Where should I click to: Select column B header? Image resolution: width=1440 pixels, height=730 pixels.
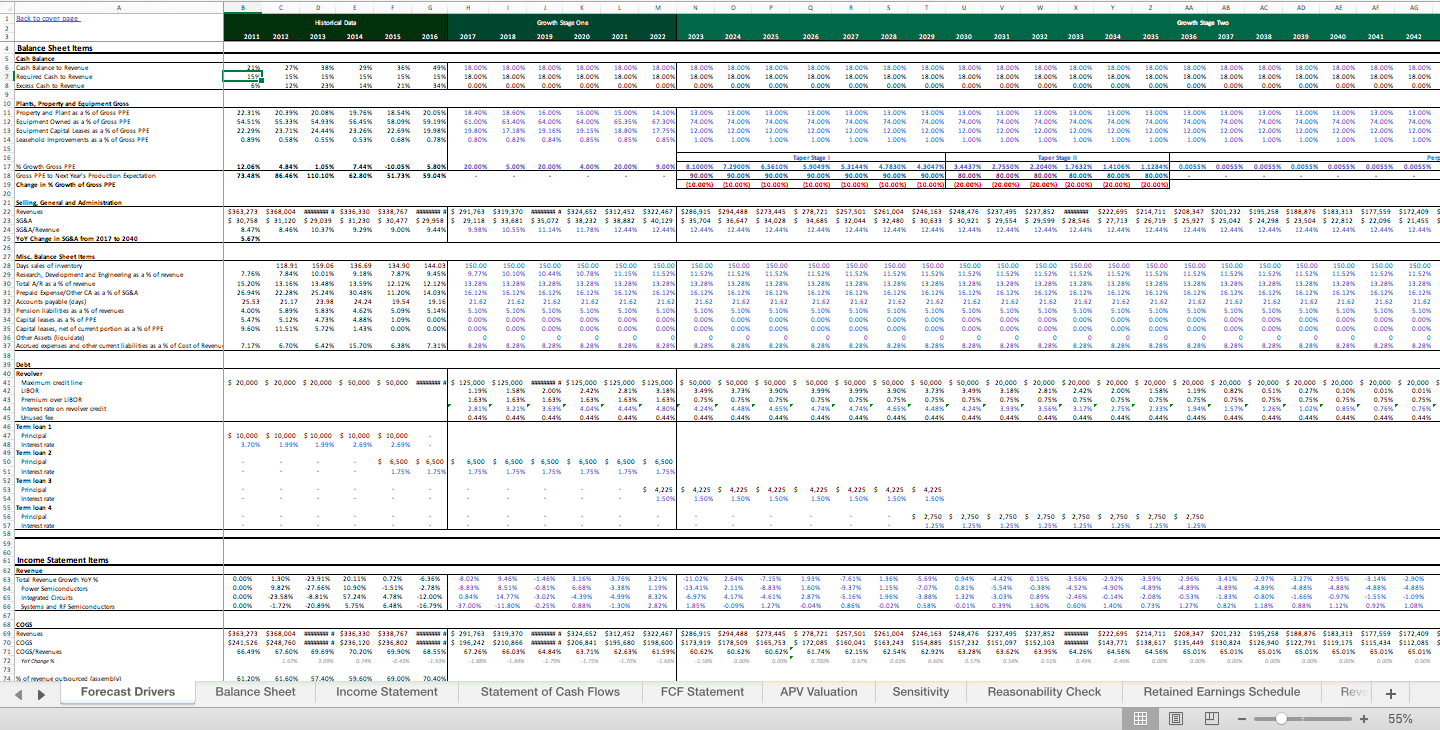tap(244, 6)
